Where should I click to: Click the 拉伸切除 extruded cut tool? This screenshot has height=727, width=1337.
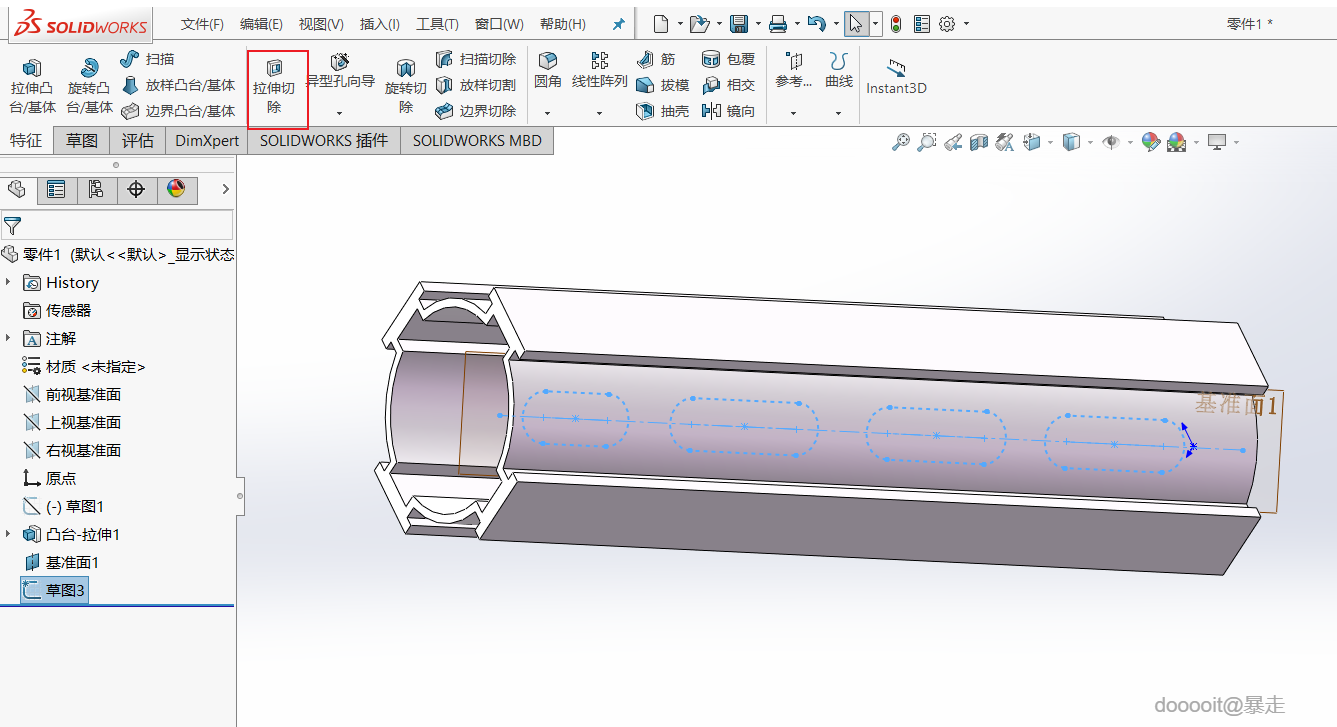tap(274, 87)
